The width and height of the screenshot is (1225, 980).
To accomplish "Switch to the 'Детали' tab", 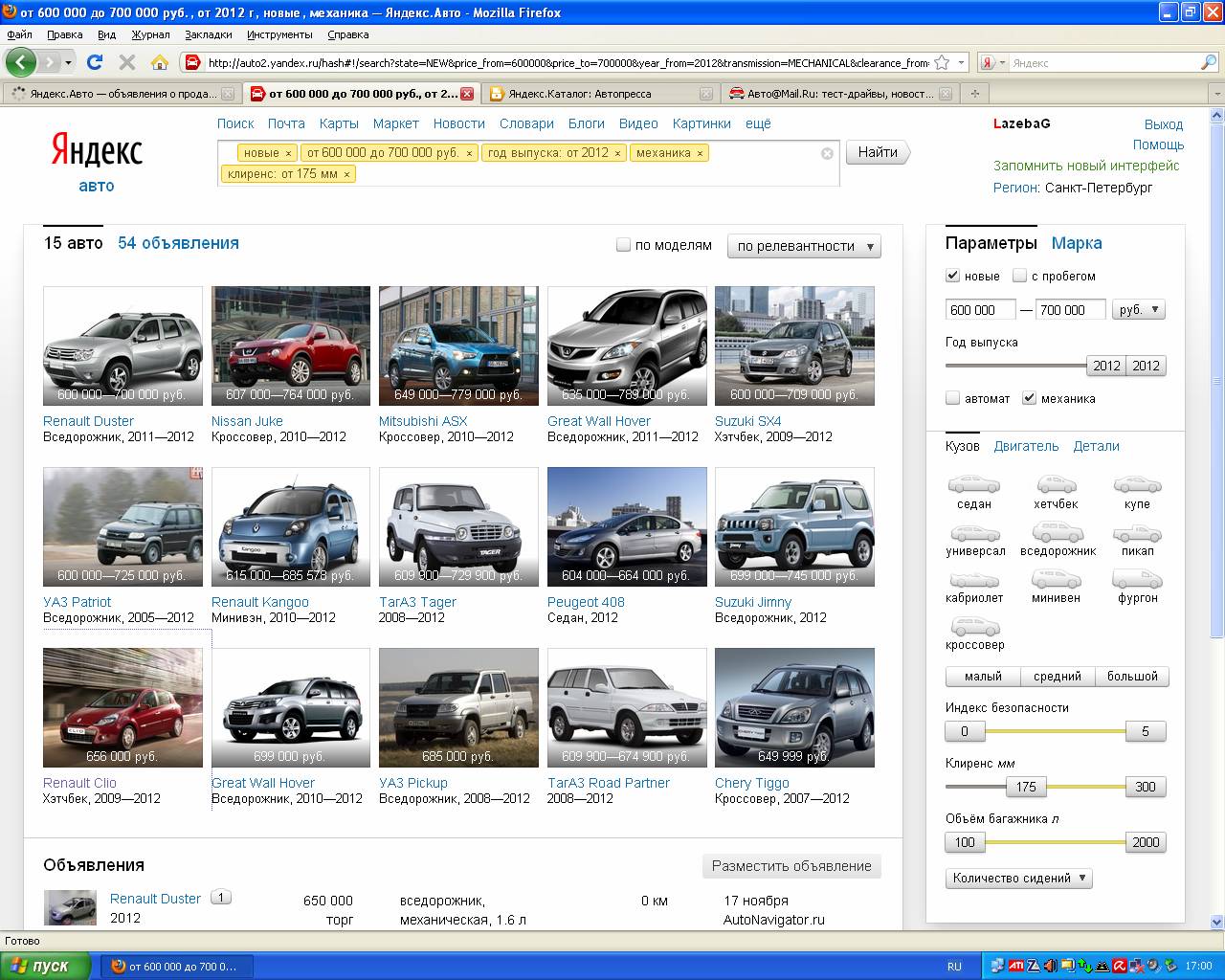I will [x=1096, y=446].
